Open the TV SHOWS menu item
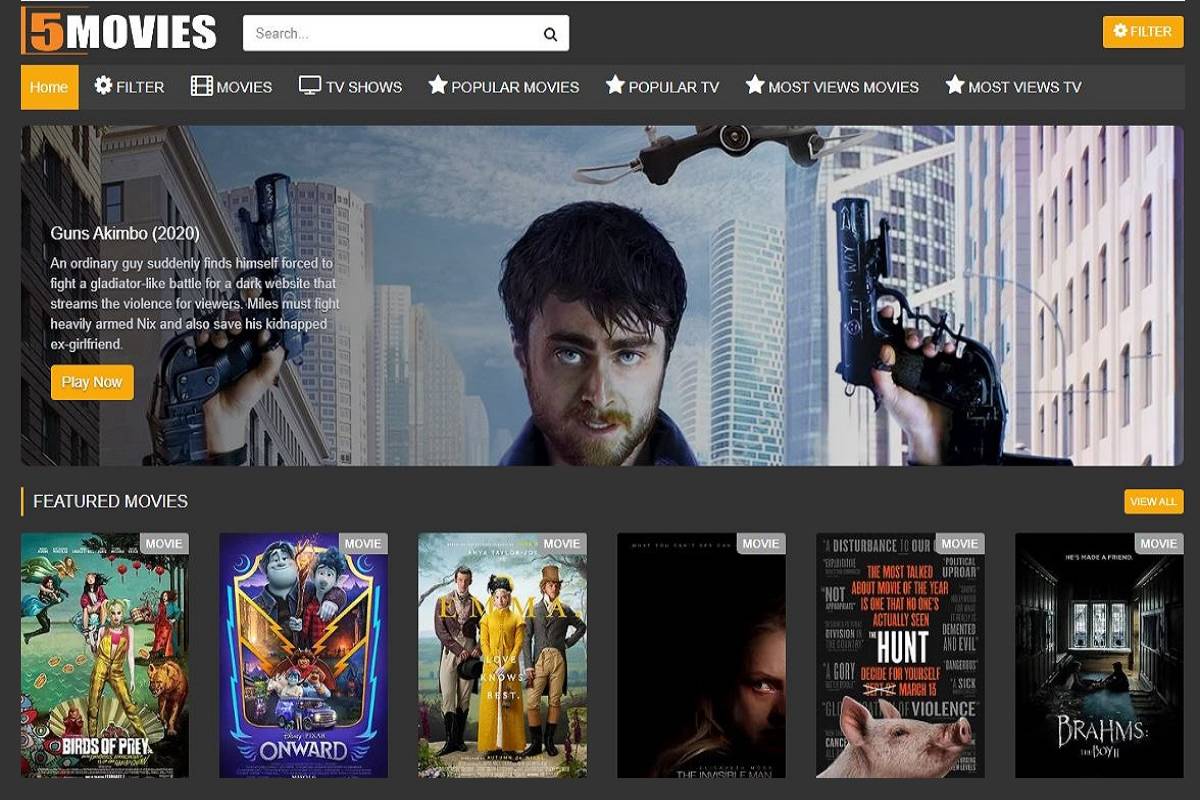 click(351, 87)
